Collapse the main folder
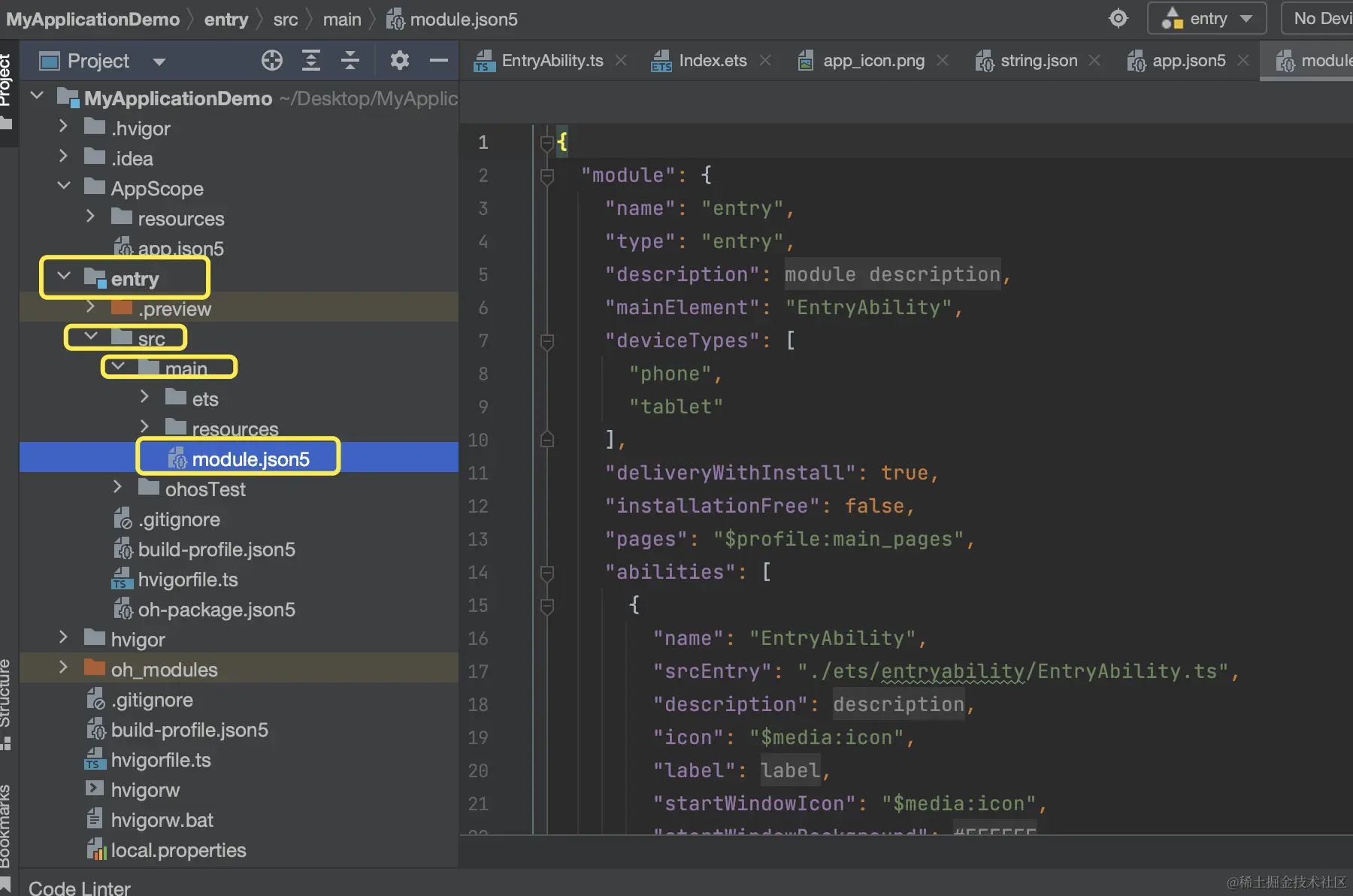This screenshot has width=1353, height=896. point(118,366)
